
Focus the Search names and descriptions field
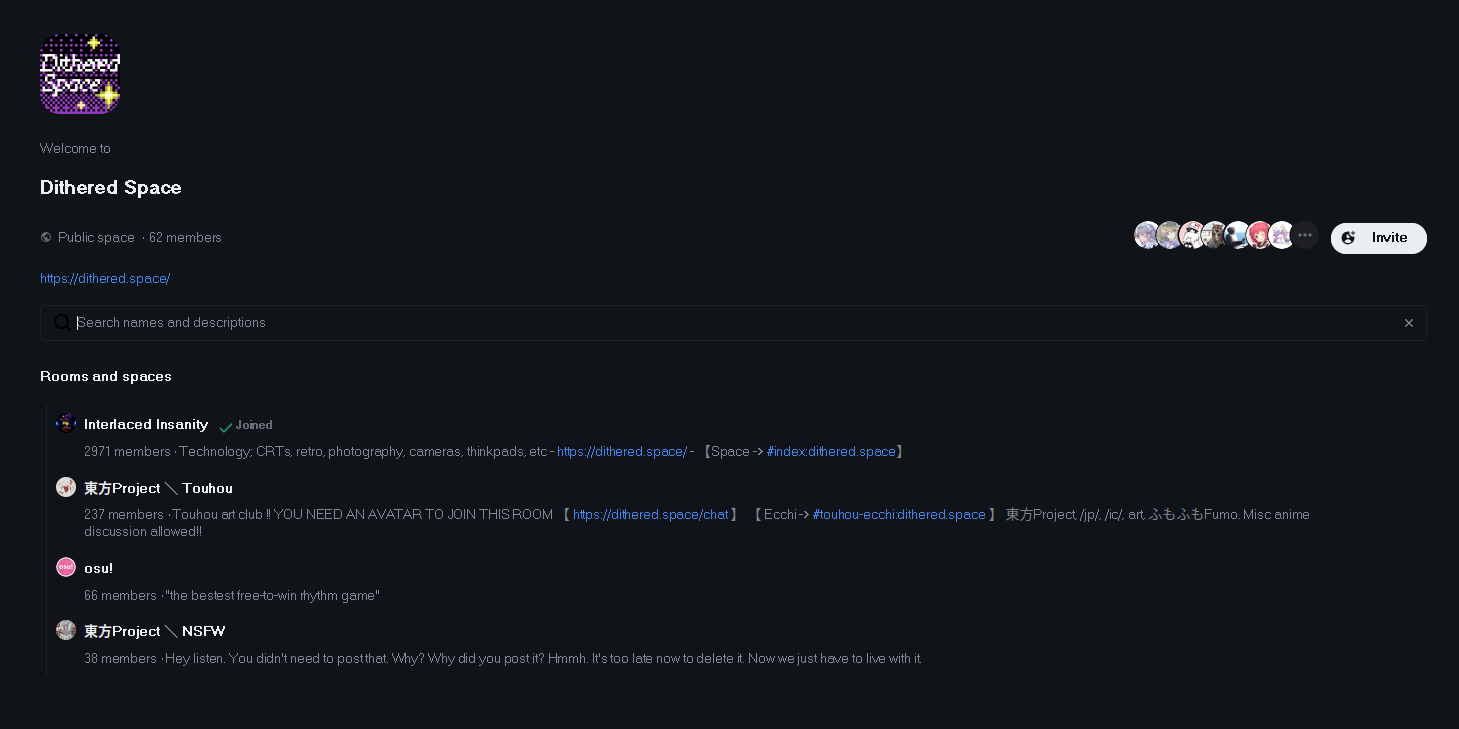[733, 323]
